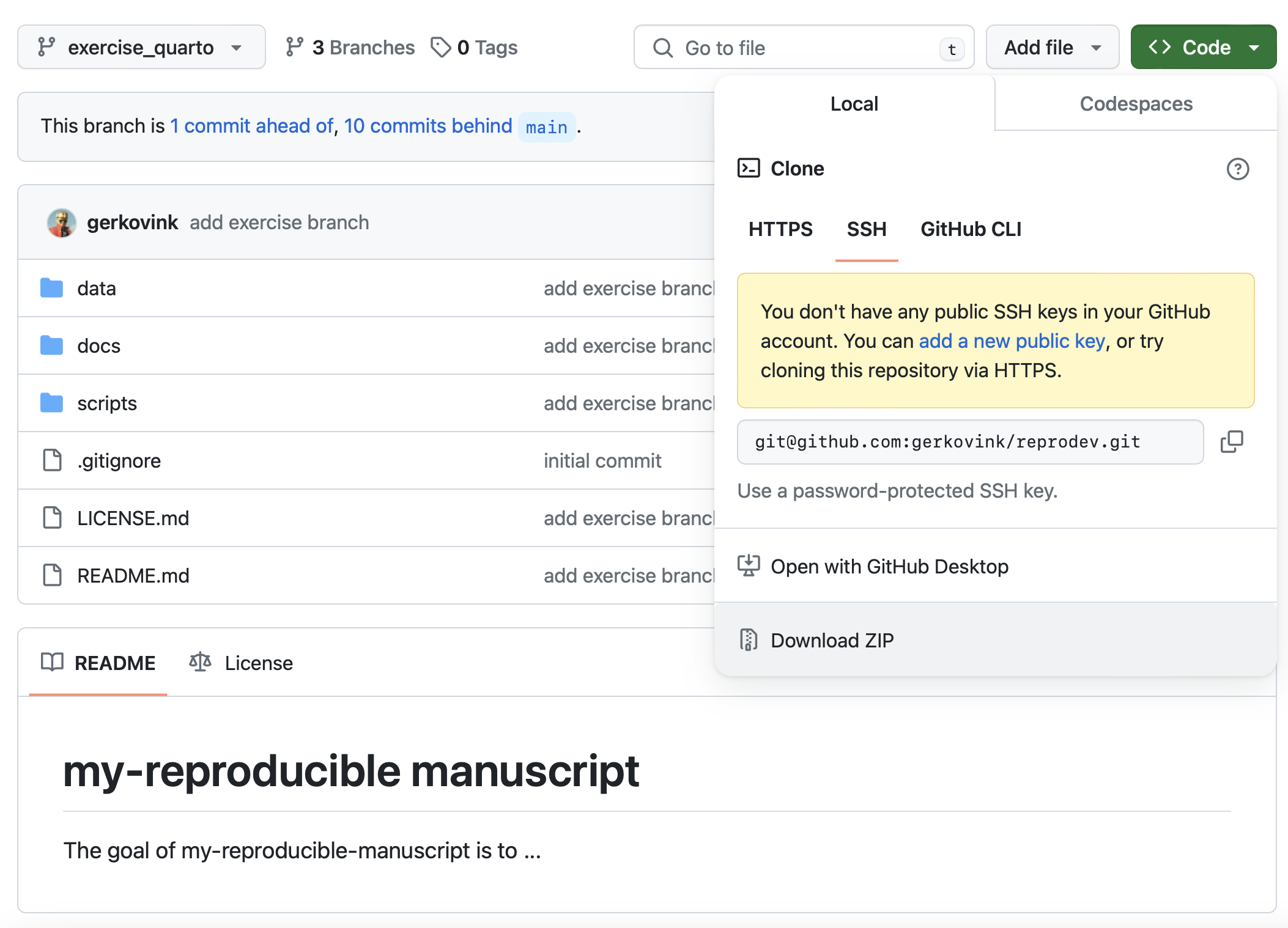Image resolution: width=1288 pixels, height=928 pixels.
Task: Choose Download ZIP
Action: pos(996,640)
